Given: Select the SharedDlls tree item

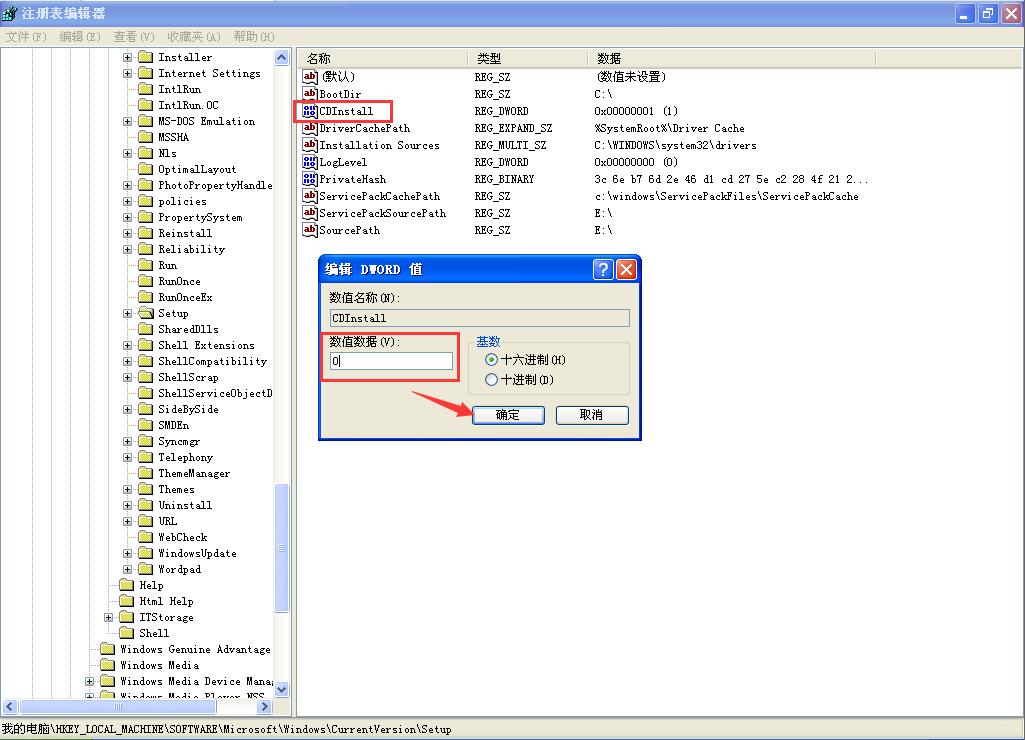Looking at the screenshot, I should tap(188, 329).
